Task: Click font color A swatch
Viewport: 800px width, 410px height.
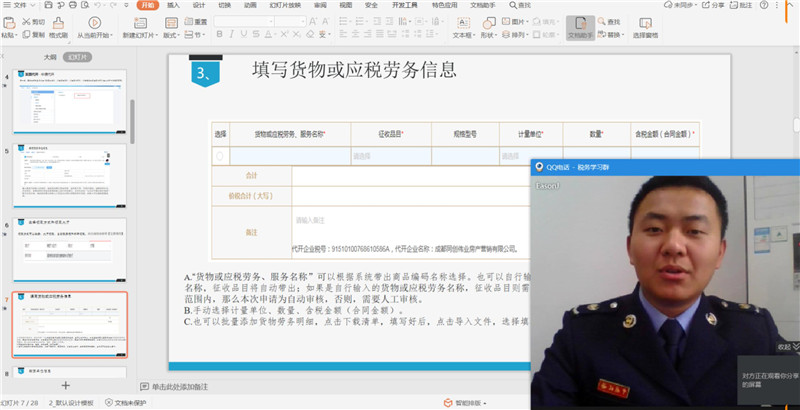Action: tap(268, 34)
